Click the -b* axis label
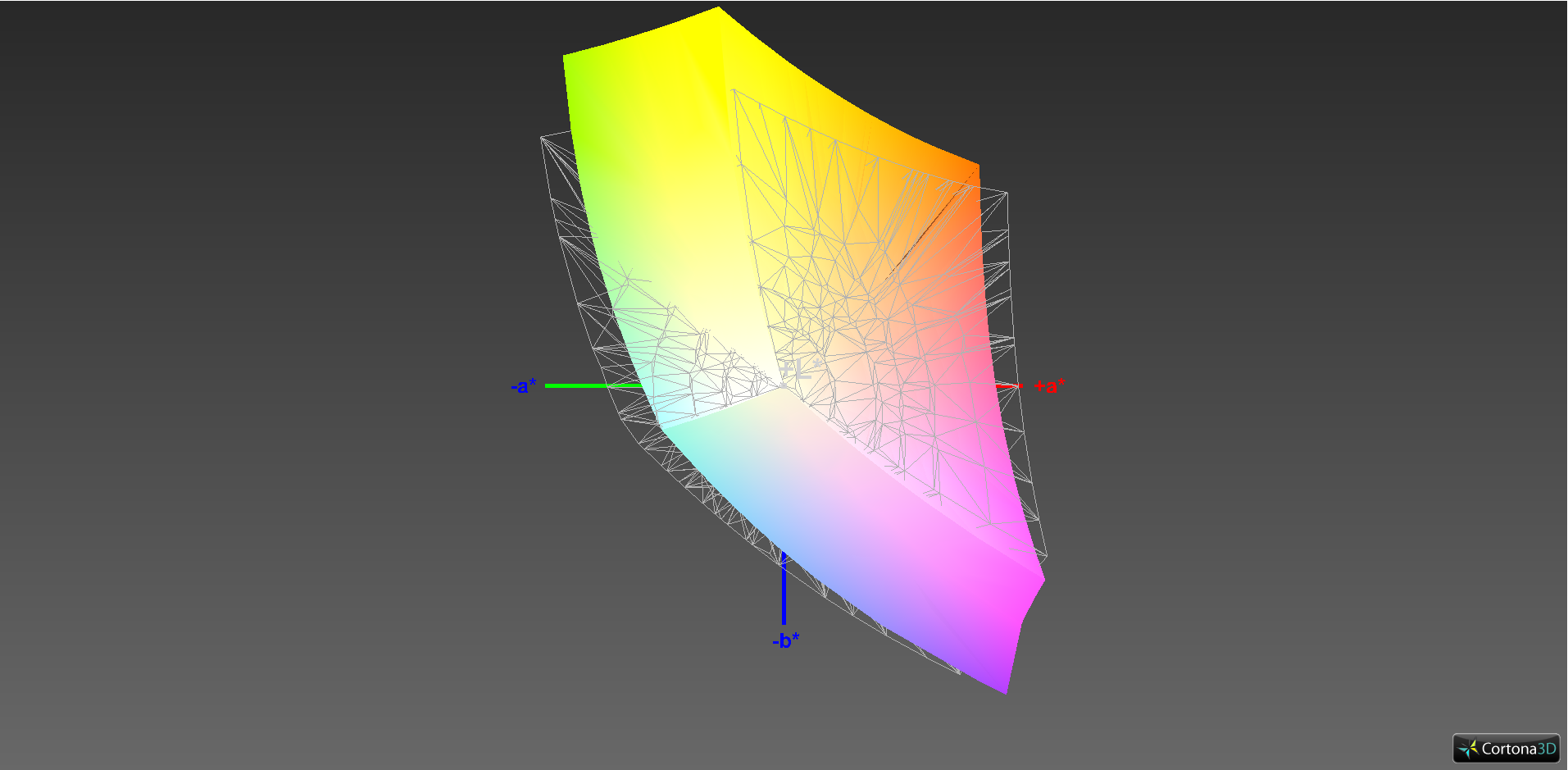This screenshot has height=770, width=1568. [x=785, y=640]
